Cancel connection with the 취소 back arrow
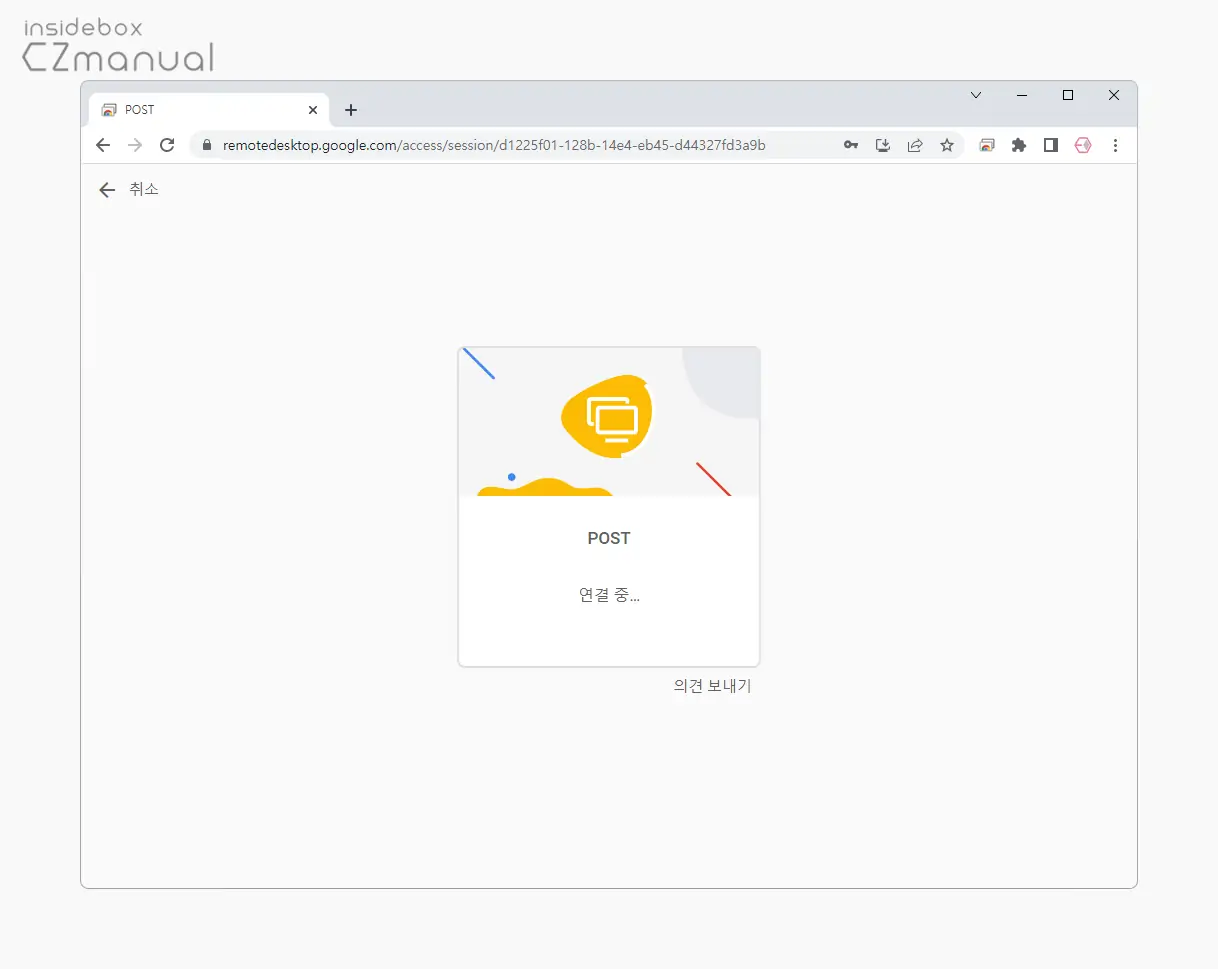Viewport: 1218px width, 969px height. tap(107, 190)
